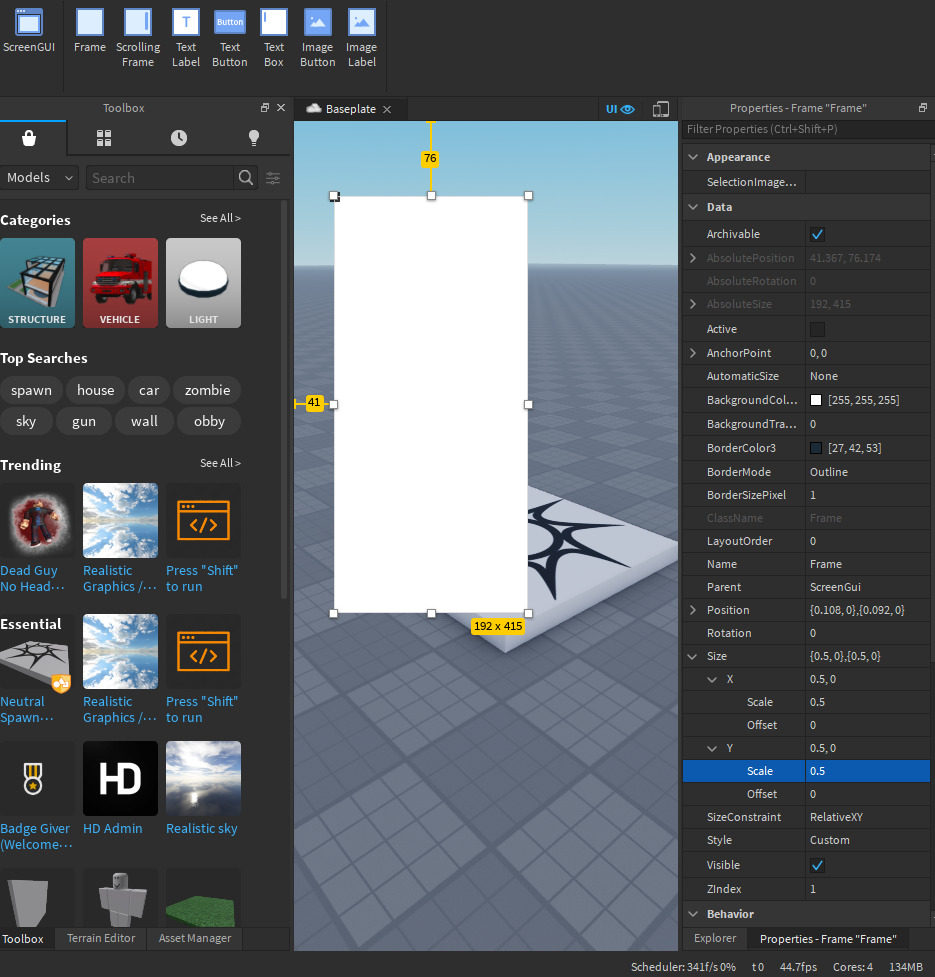
Task: Expand the AnchorPoint property
Action: pyautogui.click(x=693, y=353)
